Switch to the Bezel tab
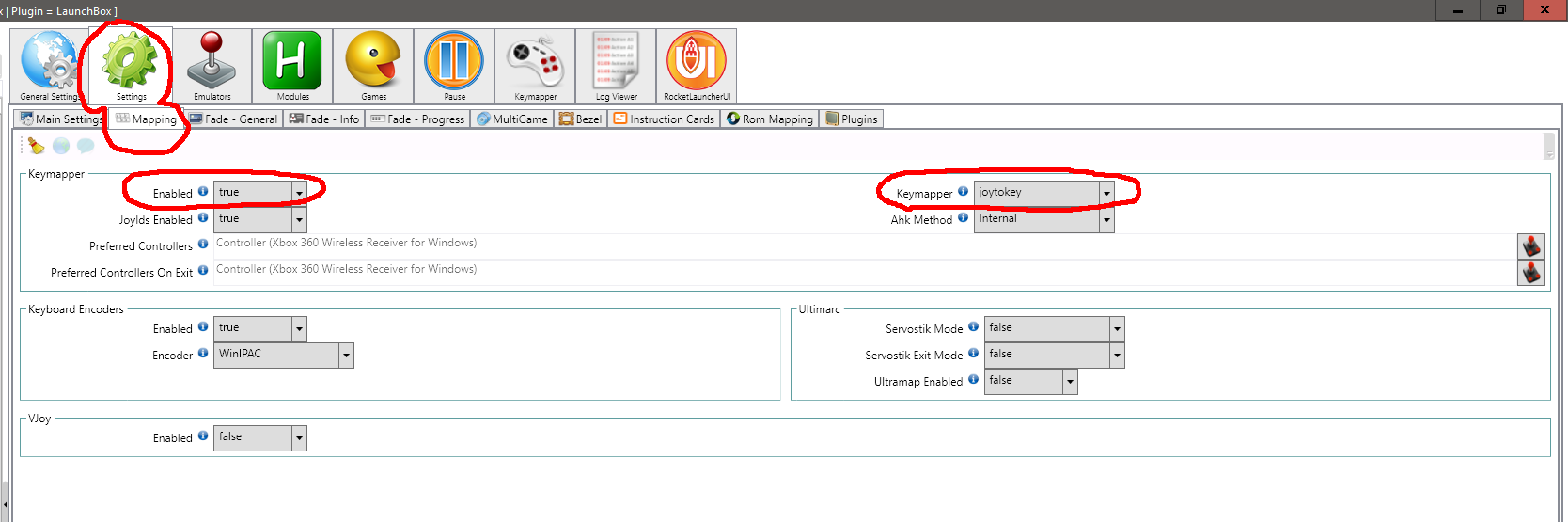Viewport: 1568px width, 522px height. point(580,119)
